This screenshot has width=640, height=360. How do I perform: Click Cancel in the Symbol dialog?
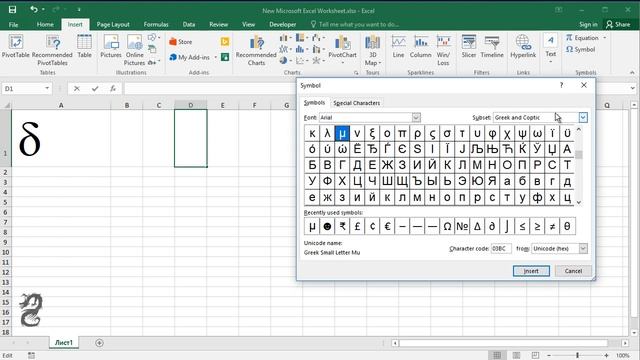(573, 271)
